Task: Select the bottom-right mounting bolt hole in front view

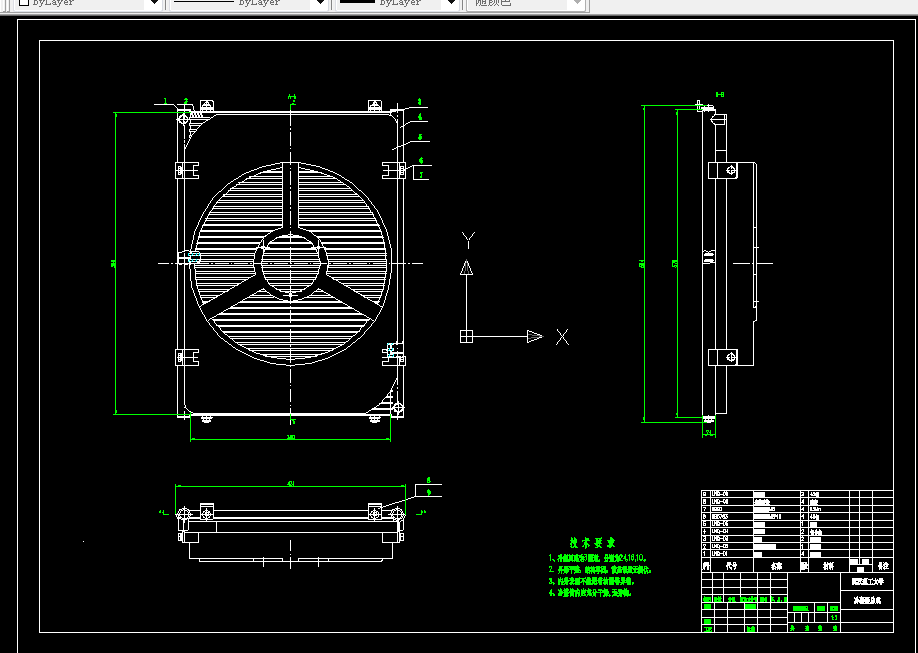Action: [398, 407]
